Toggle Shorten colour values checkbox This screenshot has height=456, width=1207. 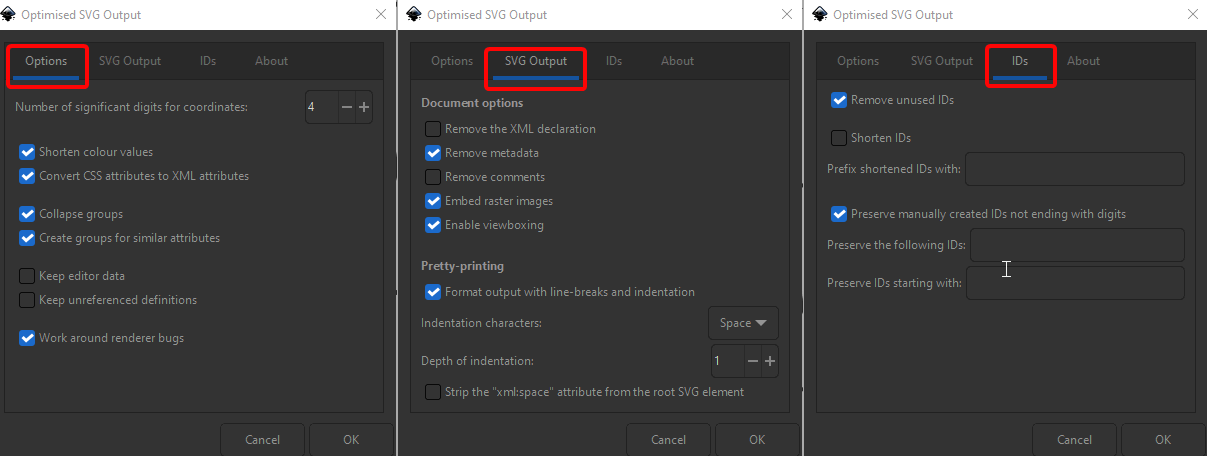(x=27, y=152)
